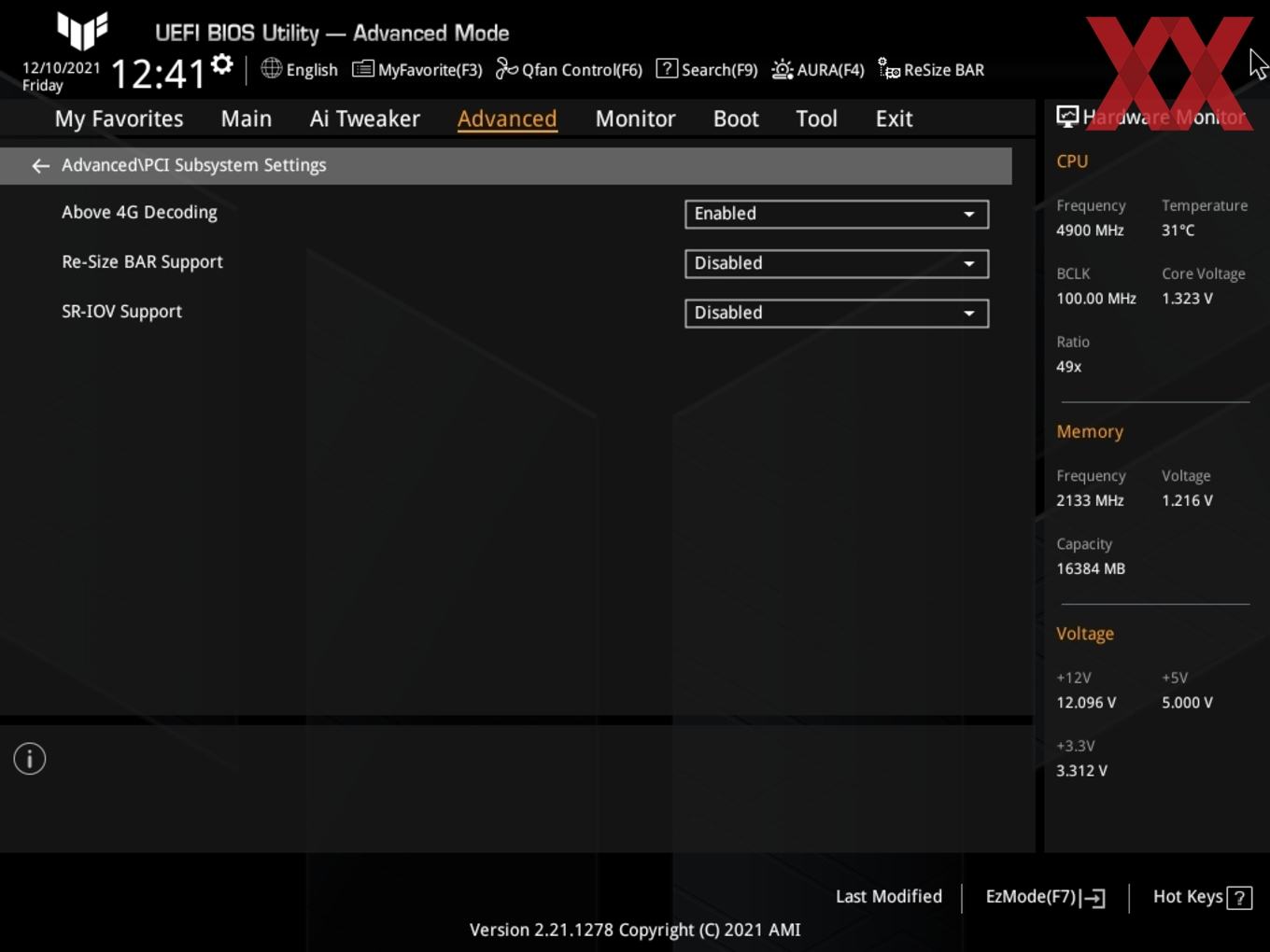Image resolution: width=1270 pixels, height=952 pixels.
Task: Open MyFavorite(F3) list
Action: point(416,69)
